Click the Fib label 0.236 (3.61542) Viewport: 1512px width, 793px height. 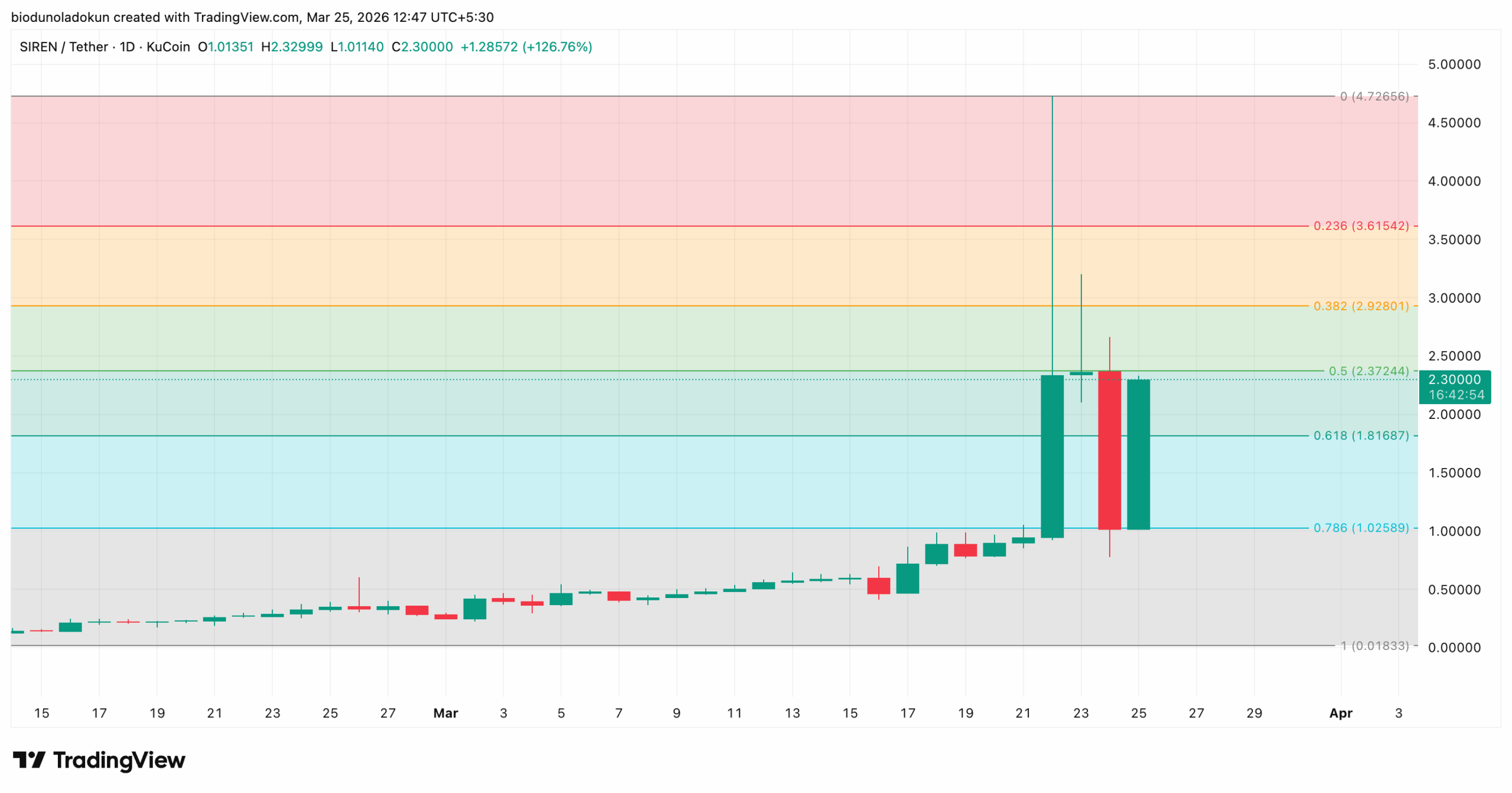(1361, 226)
